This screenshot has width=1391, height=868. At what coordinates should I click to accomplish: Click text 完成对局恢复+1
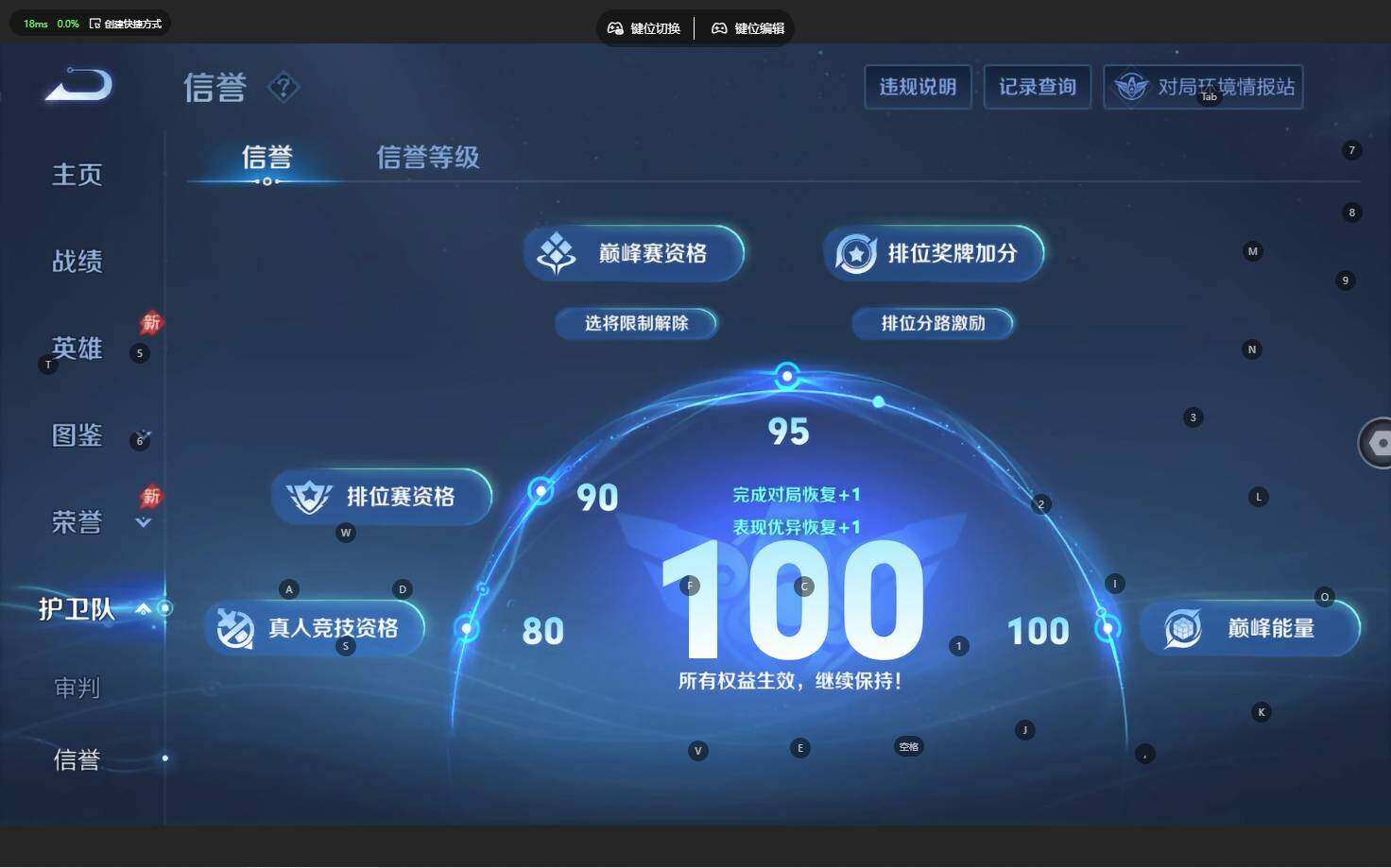[797, 494]
